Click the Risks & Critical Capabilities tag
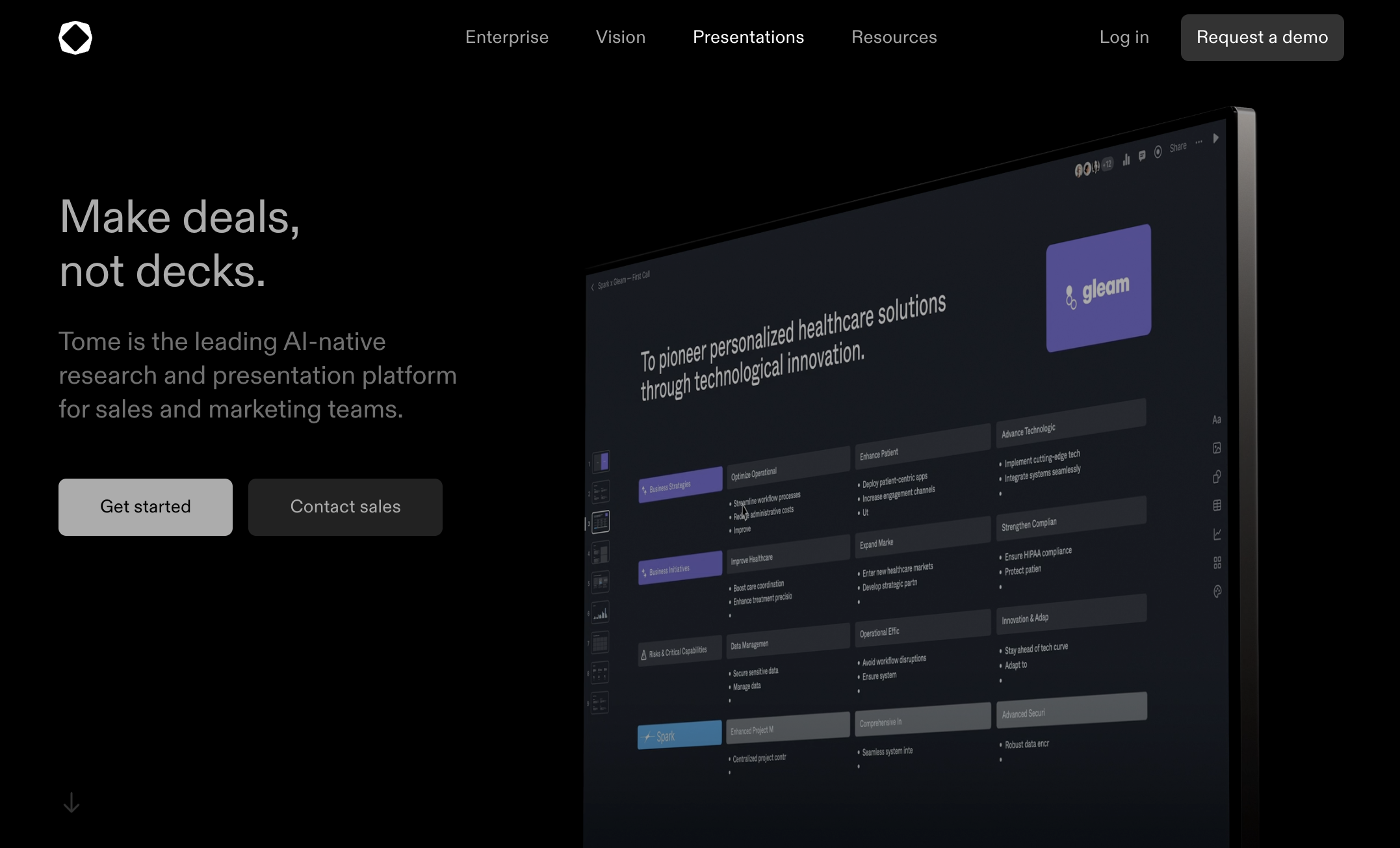The width and height of the screenshot is (1400, 848). tap(680, 652)
